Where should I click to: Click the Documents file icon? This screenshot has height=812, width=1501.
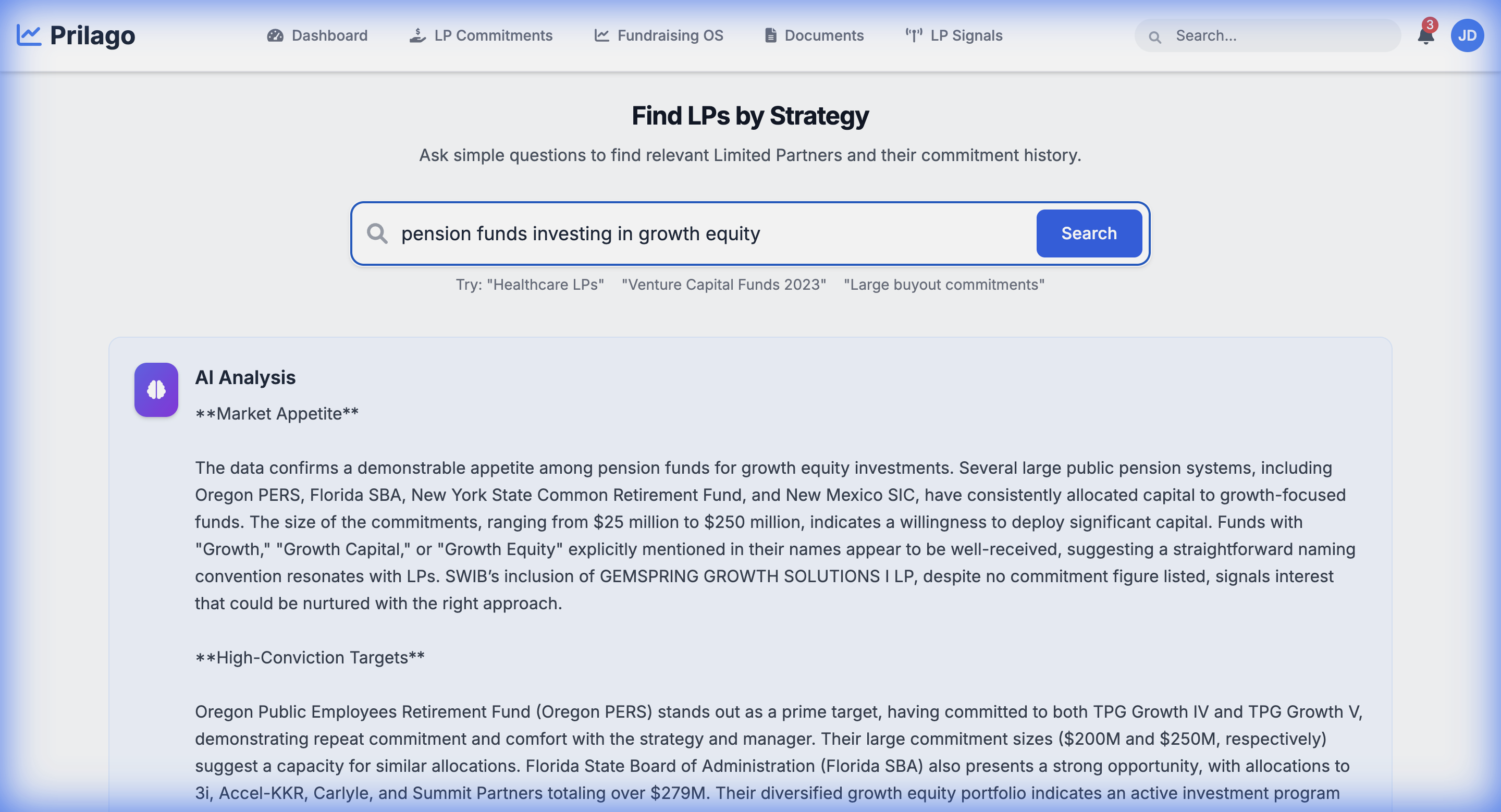[770, 35]
